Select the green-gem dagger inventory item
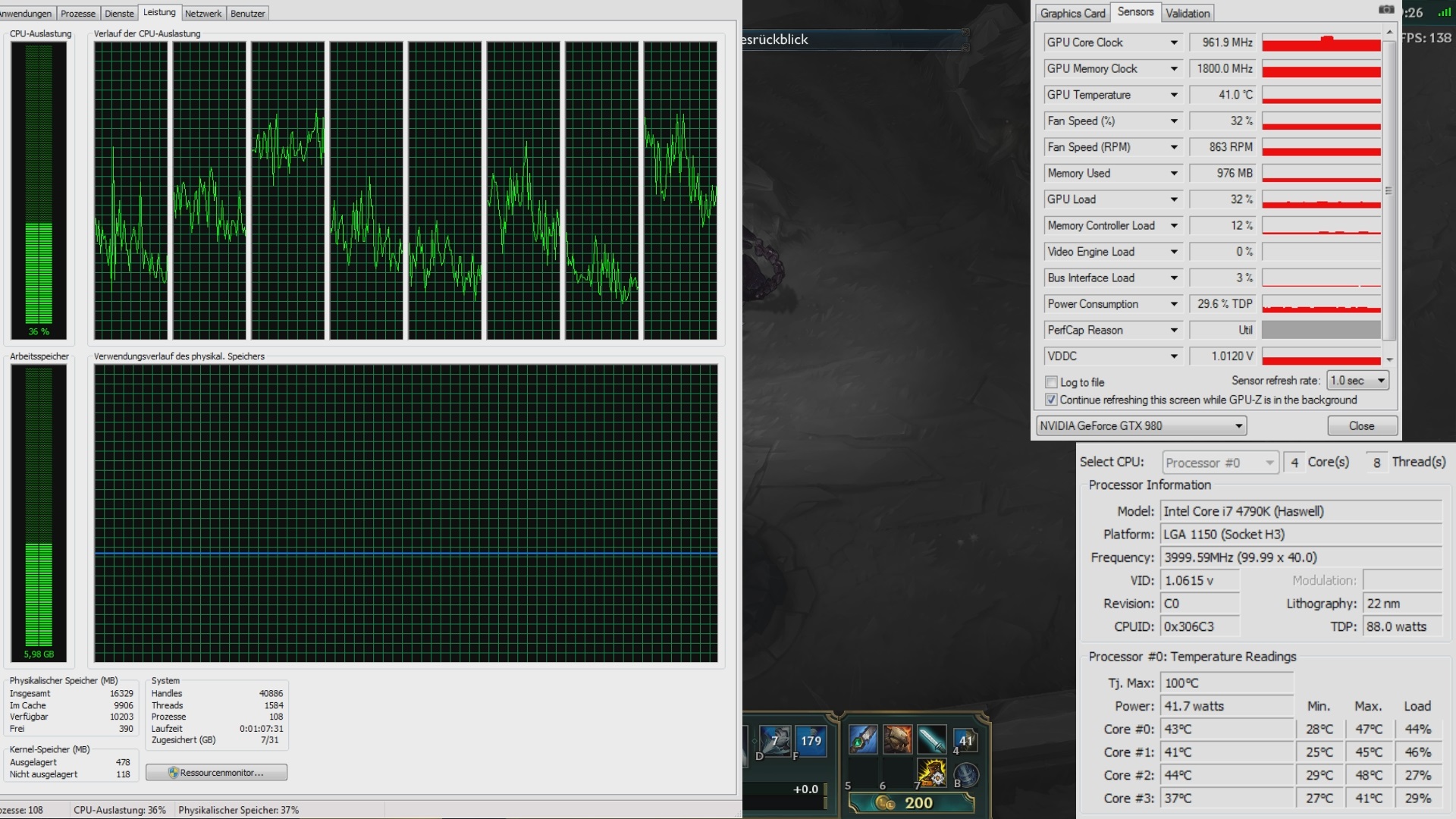 (x=863, y=739)
